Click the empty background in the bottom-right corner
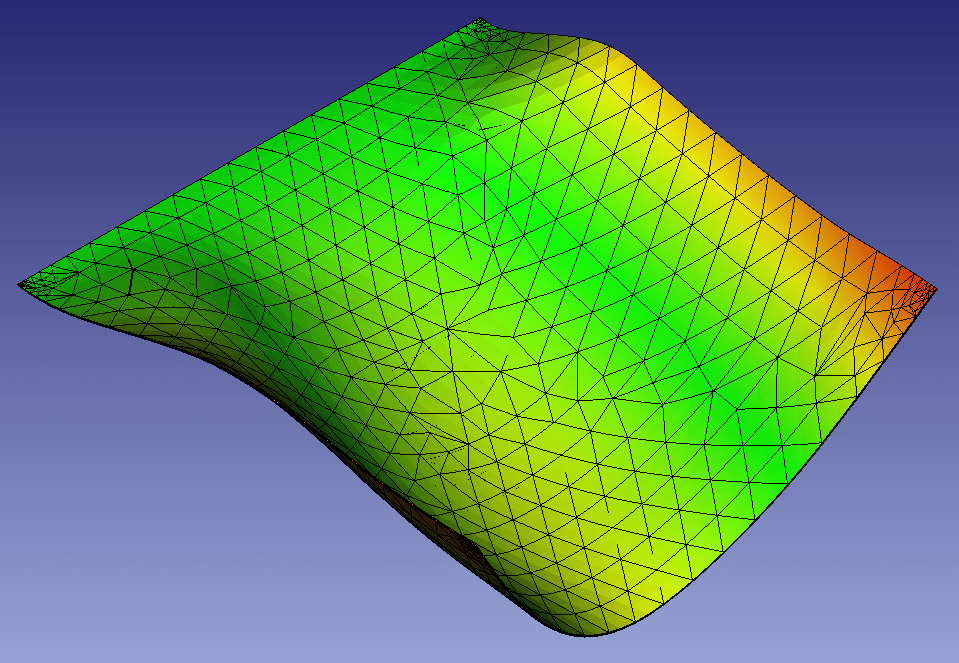959x663 pixels. [x=880, y=600]
